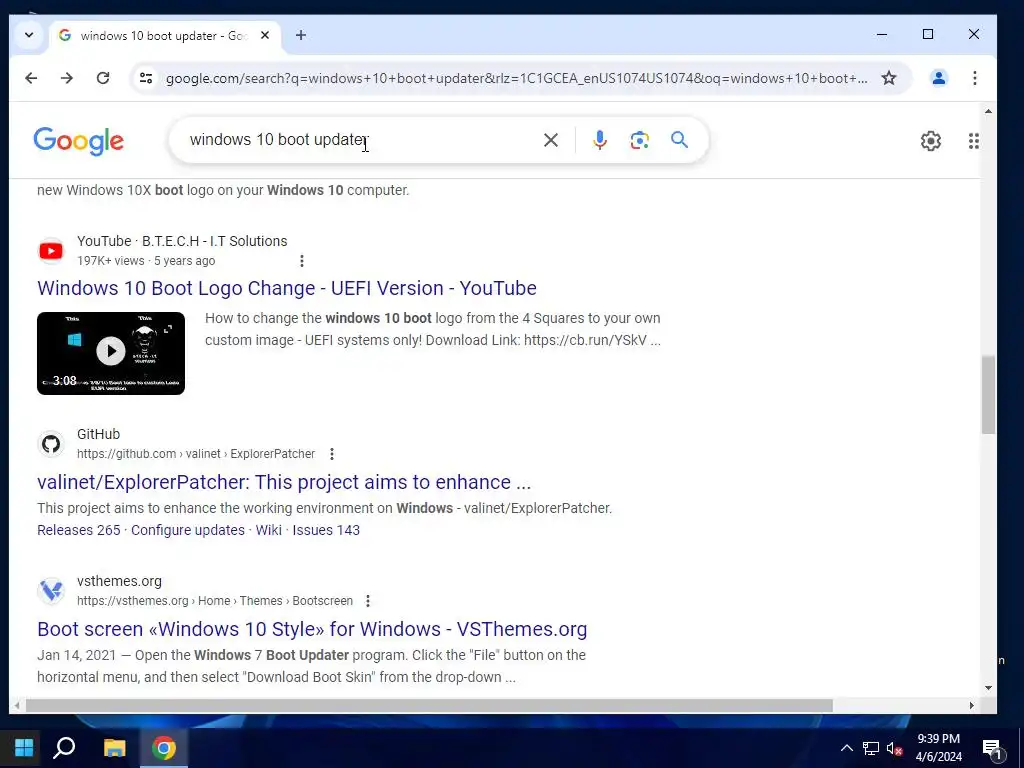Open Windows 10 Boot Logo Change result

point(287,288)
